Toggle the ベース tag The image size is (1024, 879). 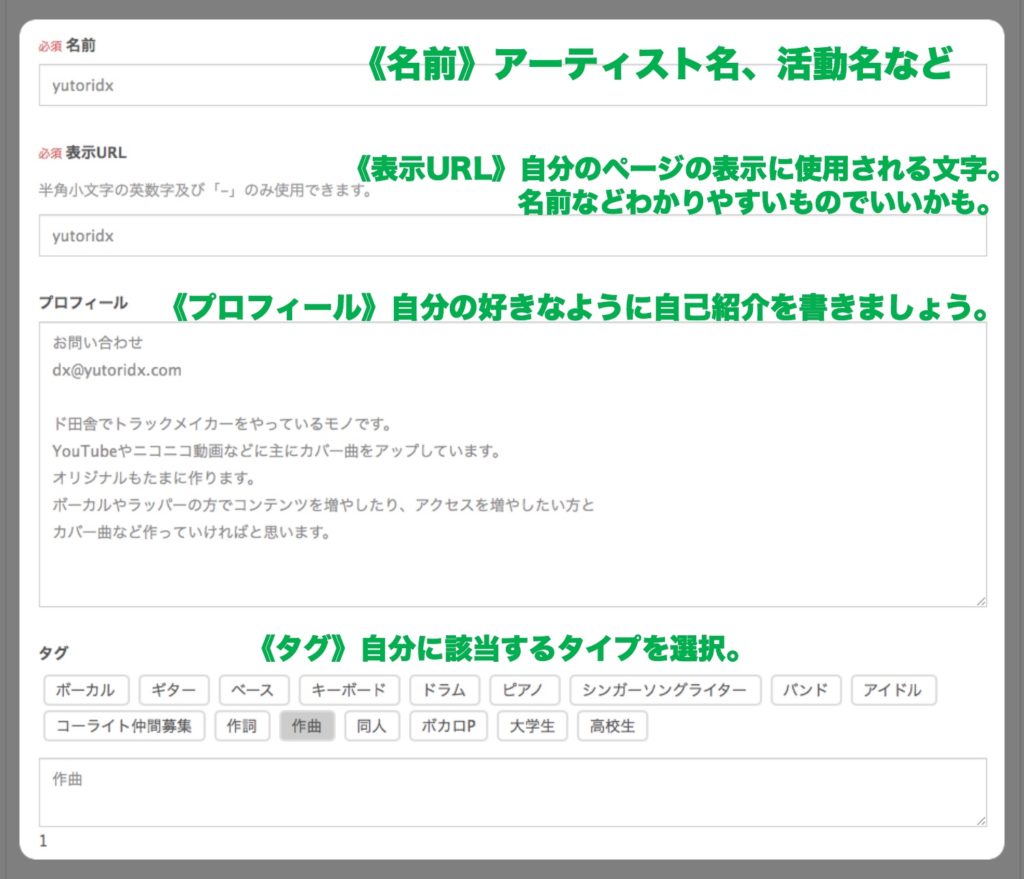[253, 690]
